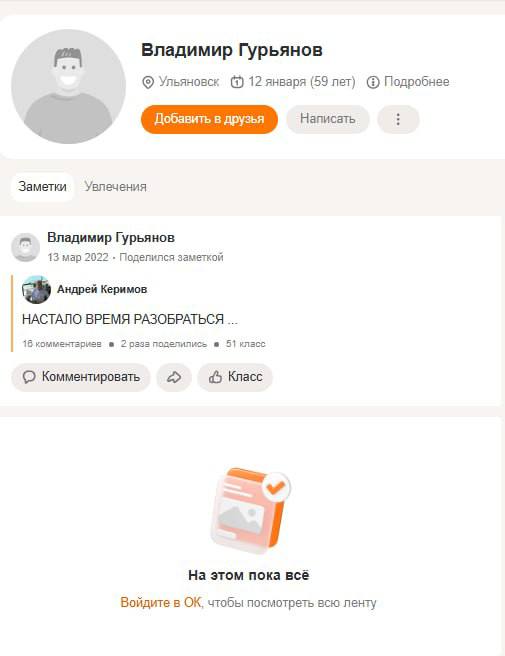
Task: Click Андрей Керимов's avatar photo
Action: 36,290
